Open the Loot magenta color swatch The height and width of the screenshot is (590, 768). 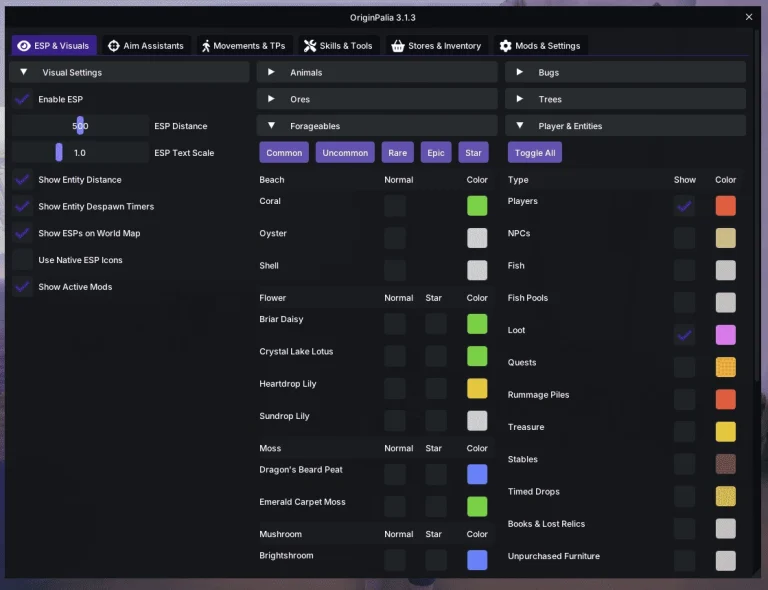coord(725,335)
